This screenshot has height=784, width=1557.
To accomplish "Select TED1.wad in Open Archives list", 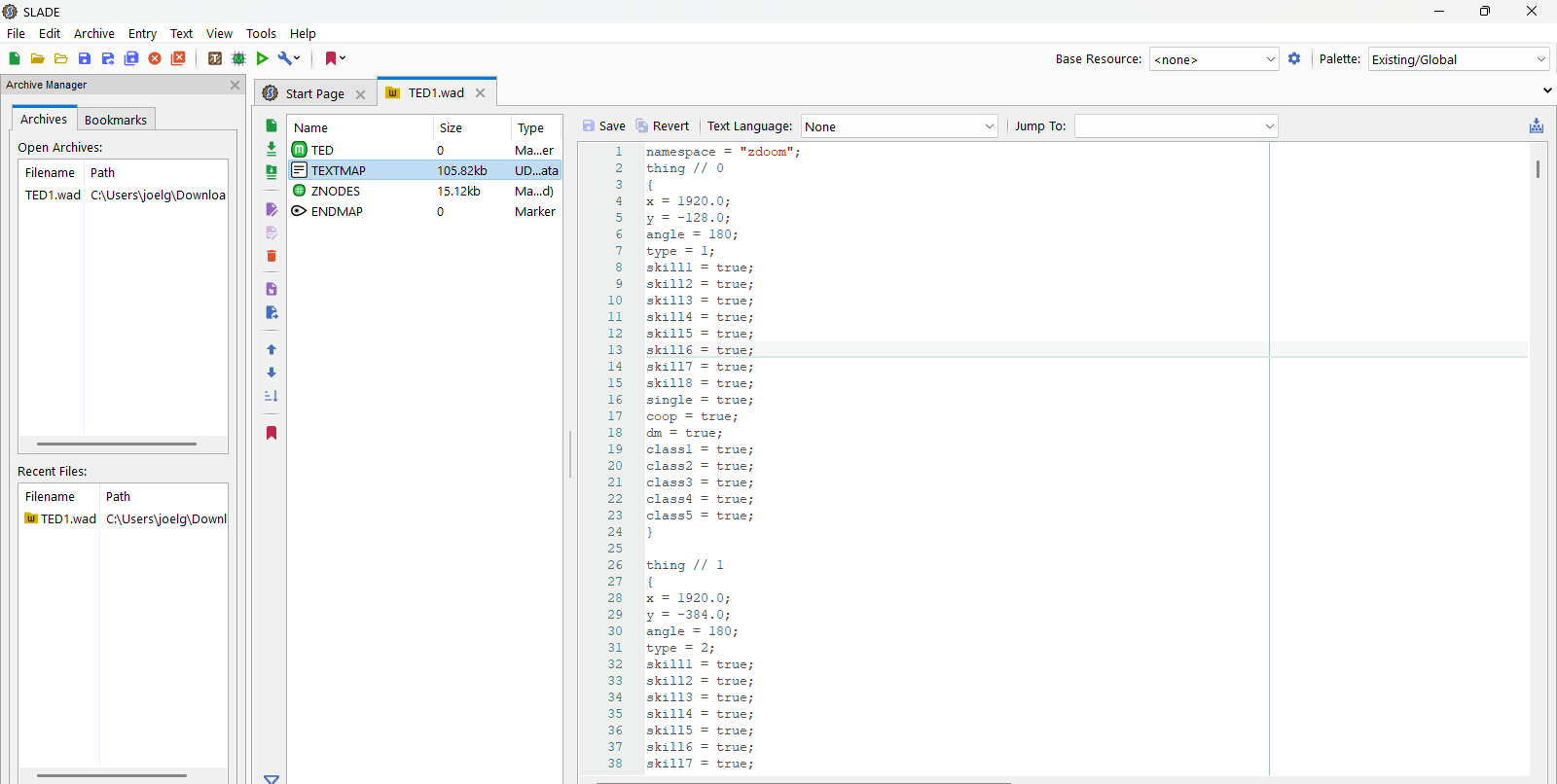I will coord(124,195).
